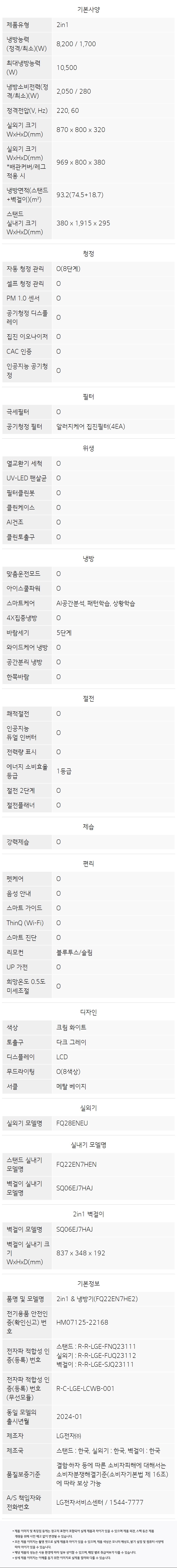Click the outdoor unit model FQ28ENEU
The image size is (177, 1568).
(x=72, y=1123)
